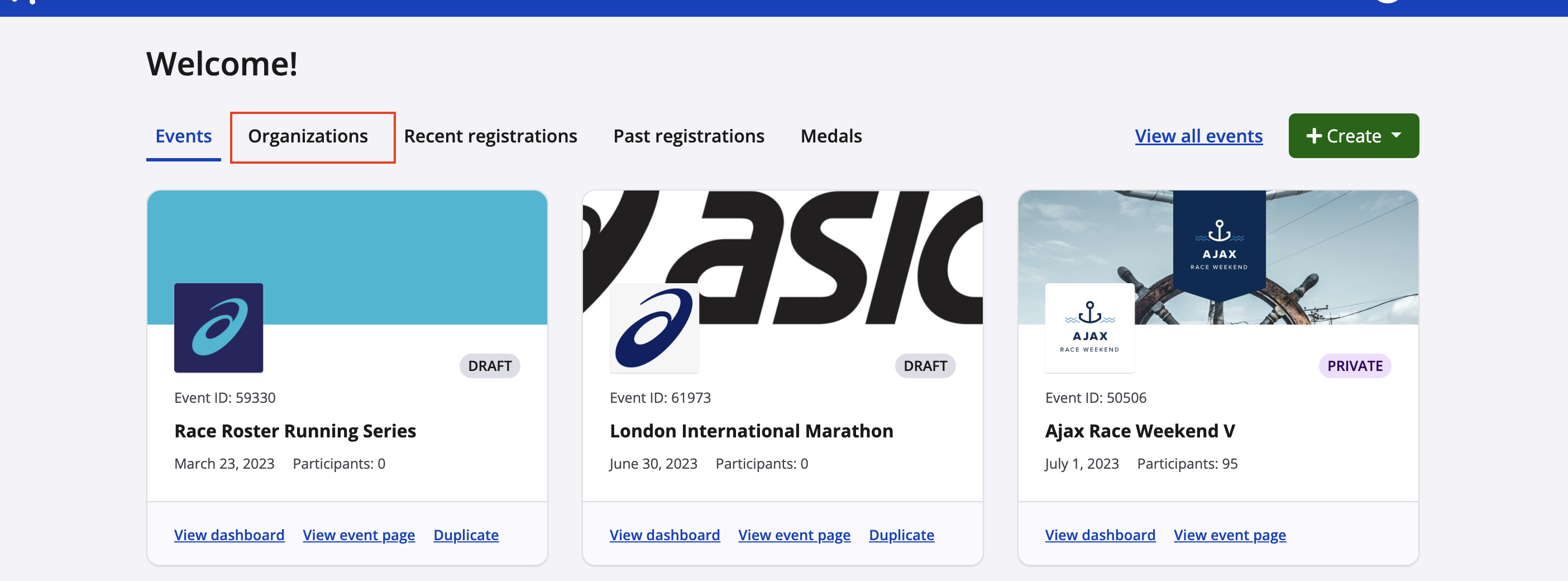This screenshot has width=1568, height=581.
Task: Open the Medals tab
Action: [831, 136]
